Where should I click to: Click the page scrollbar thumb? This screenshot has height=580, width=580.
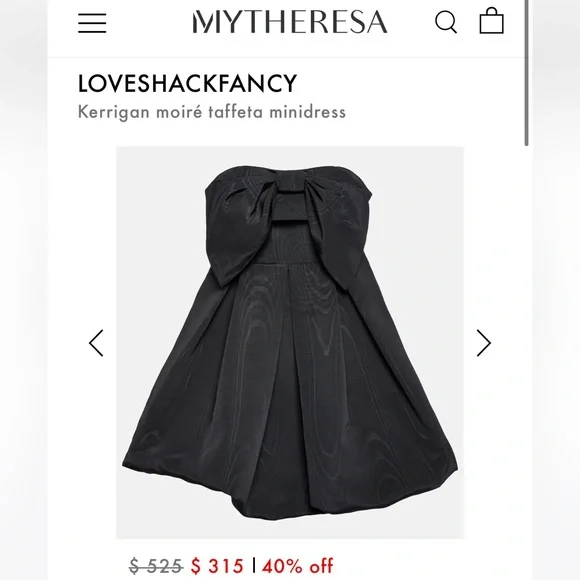526,73
